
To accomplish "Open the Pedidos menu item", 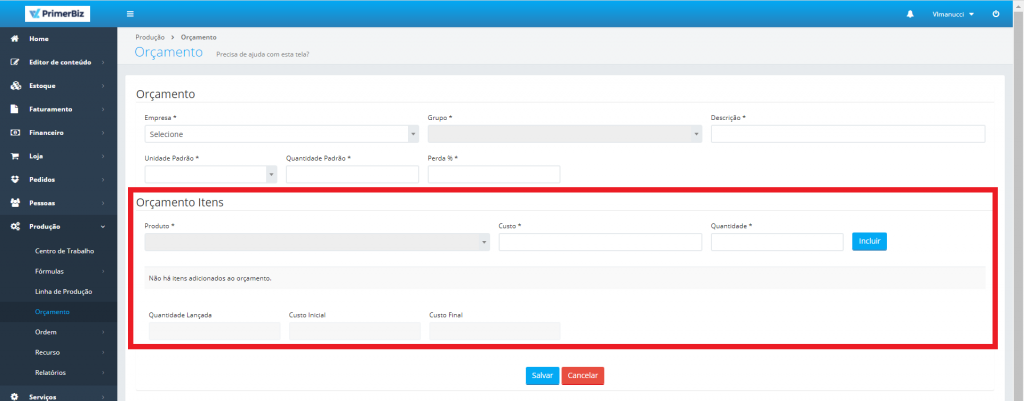I will coord(59,180).
